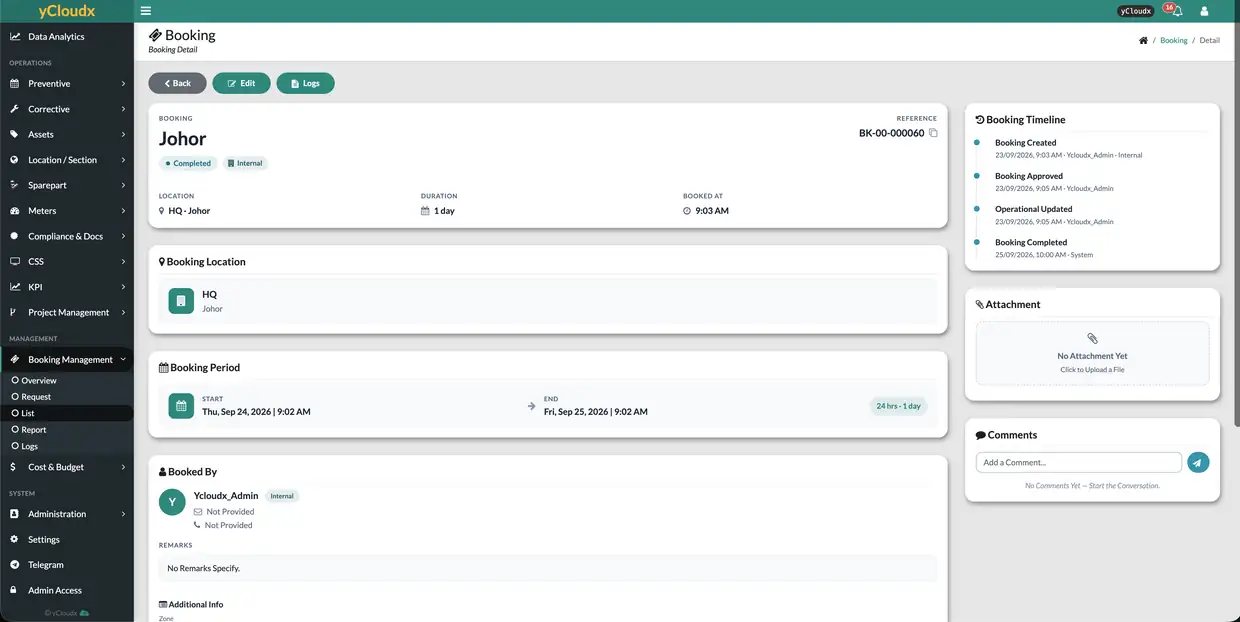This screenshot has width=1240, height=622.
Task: Expand the Assets menu chevron
Action: click(x=123, y=134)
